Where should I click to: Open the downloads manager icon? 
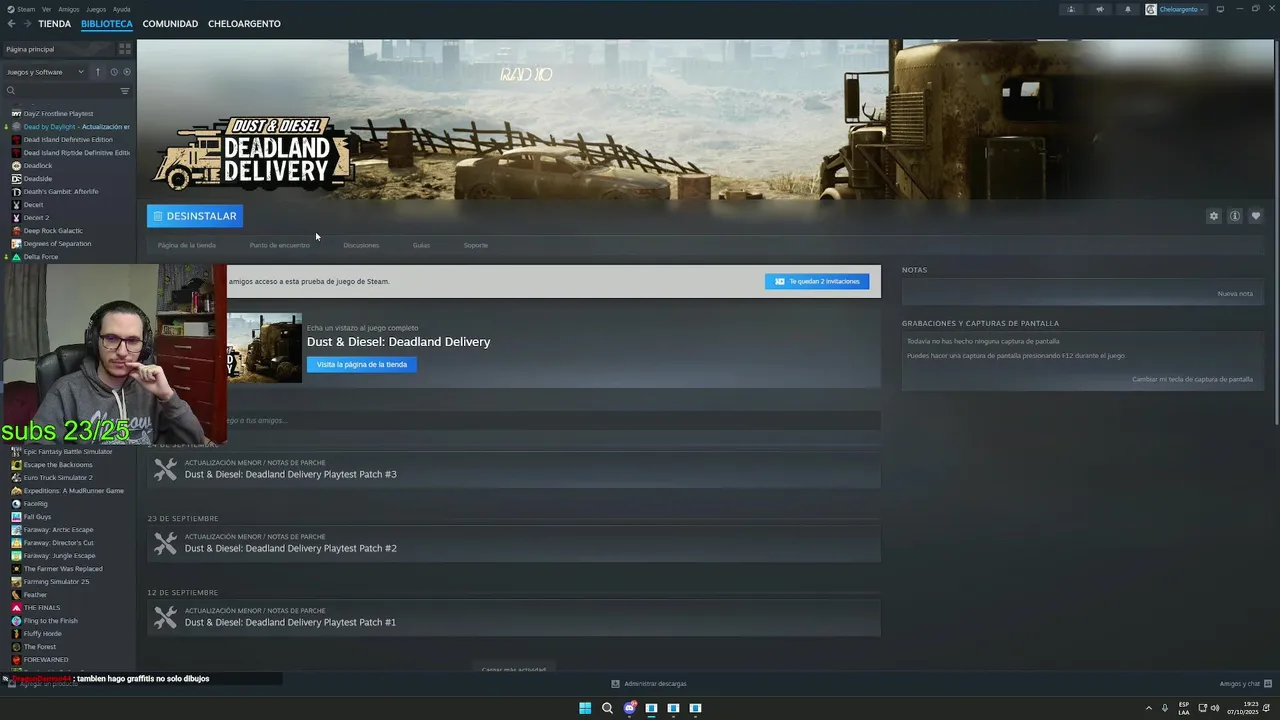[x=615, y=684]
